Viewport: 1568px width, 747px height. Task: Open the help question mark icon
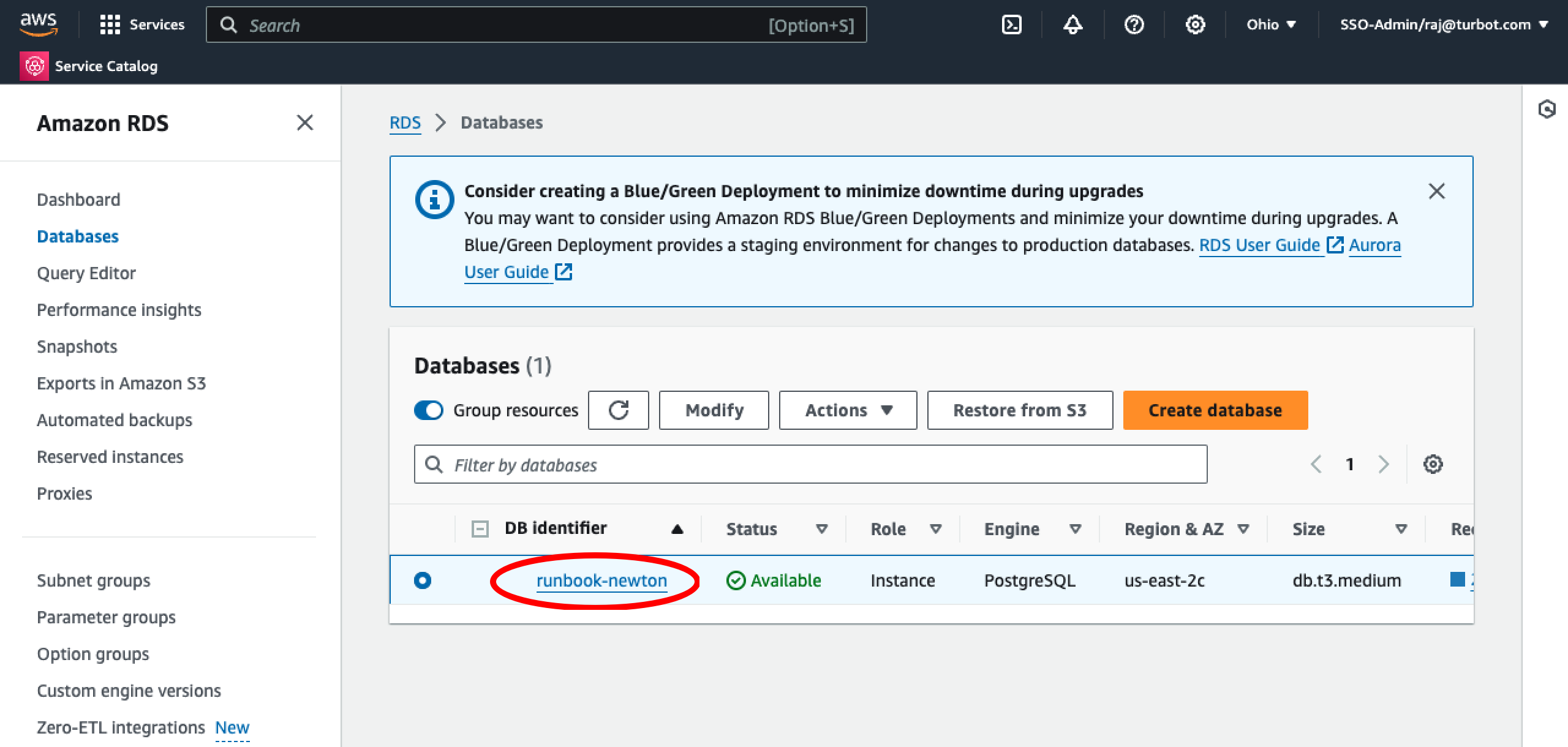click(1134, 24)
